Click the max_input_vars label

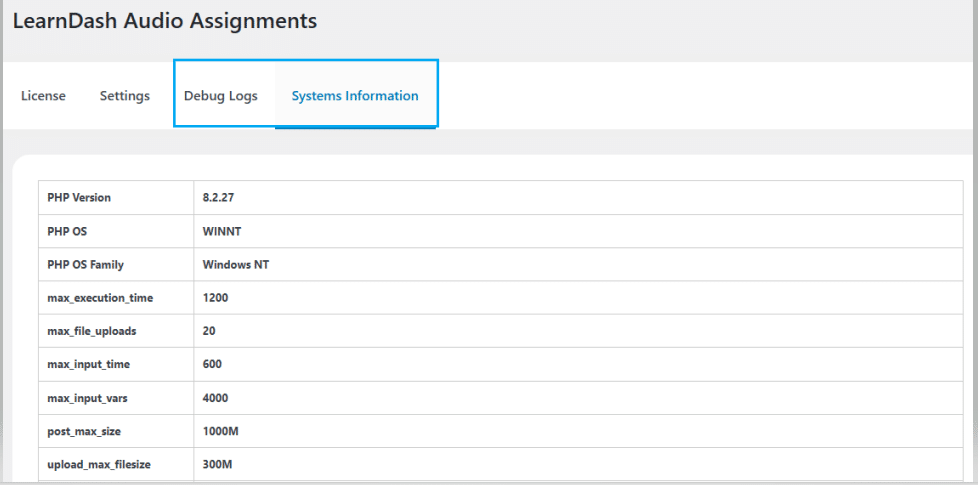(87, 398)
